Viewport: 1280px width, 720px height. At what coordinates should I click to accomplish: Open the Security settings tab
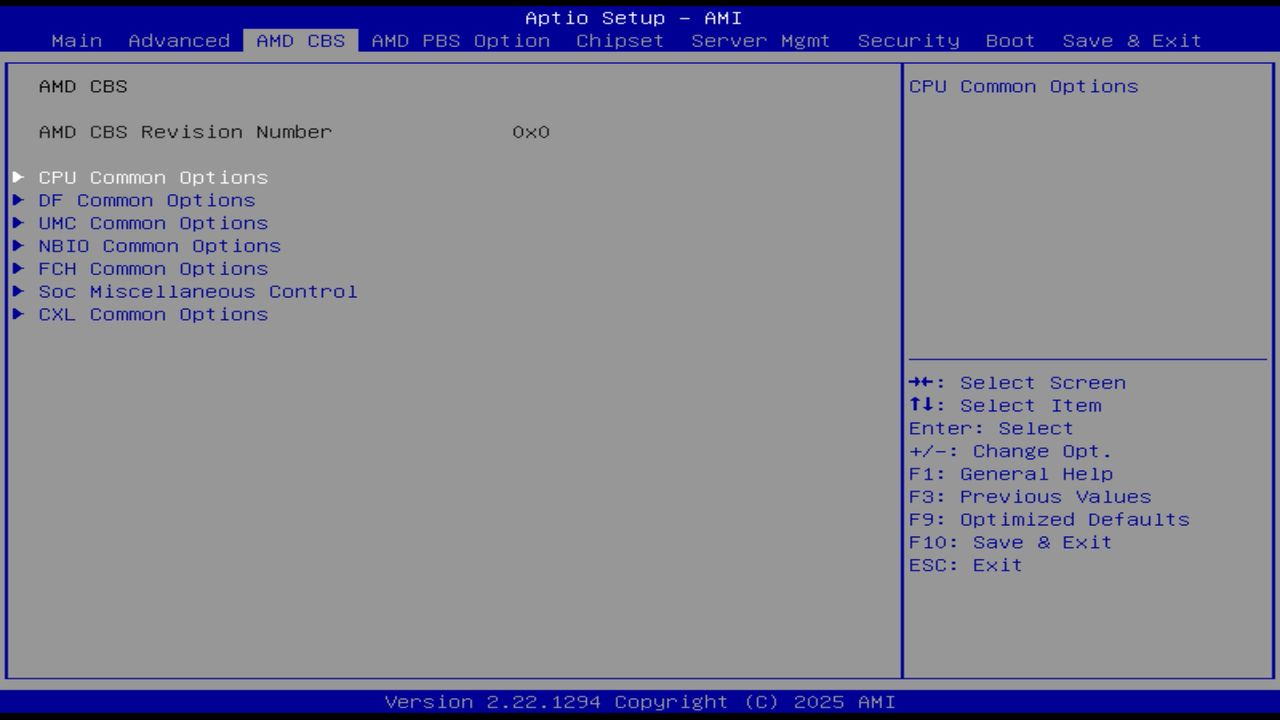906,40
